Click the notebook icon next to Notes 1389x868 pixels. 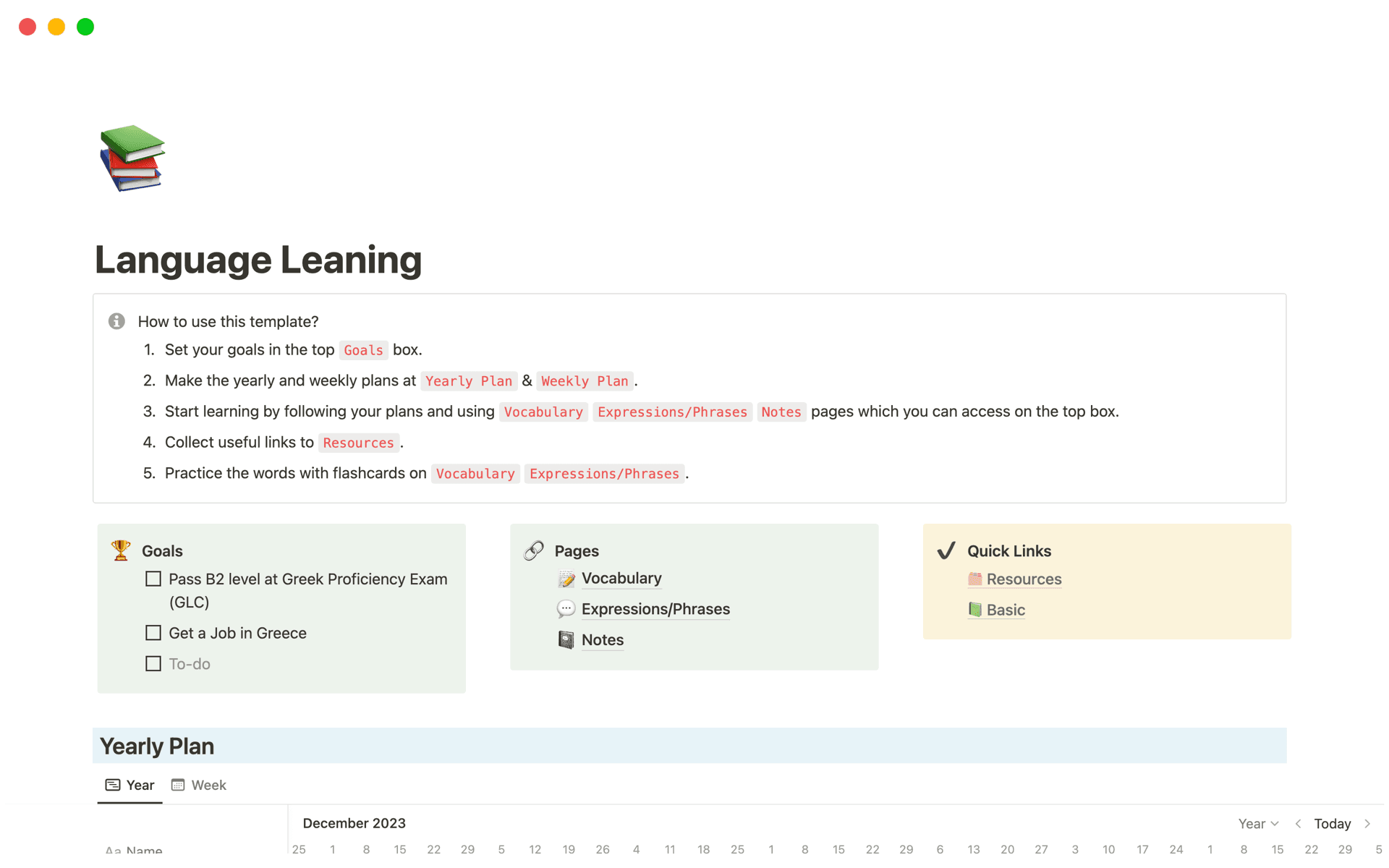[565, 639]
